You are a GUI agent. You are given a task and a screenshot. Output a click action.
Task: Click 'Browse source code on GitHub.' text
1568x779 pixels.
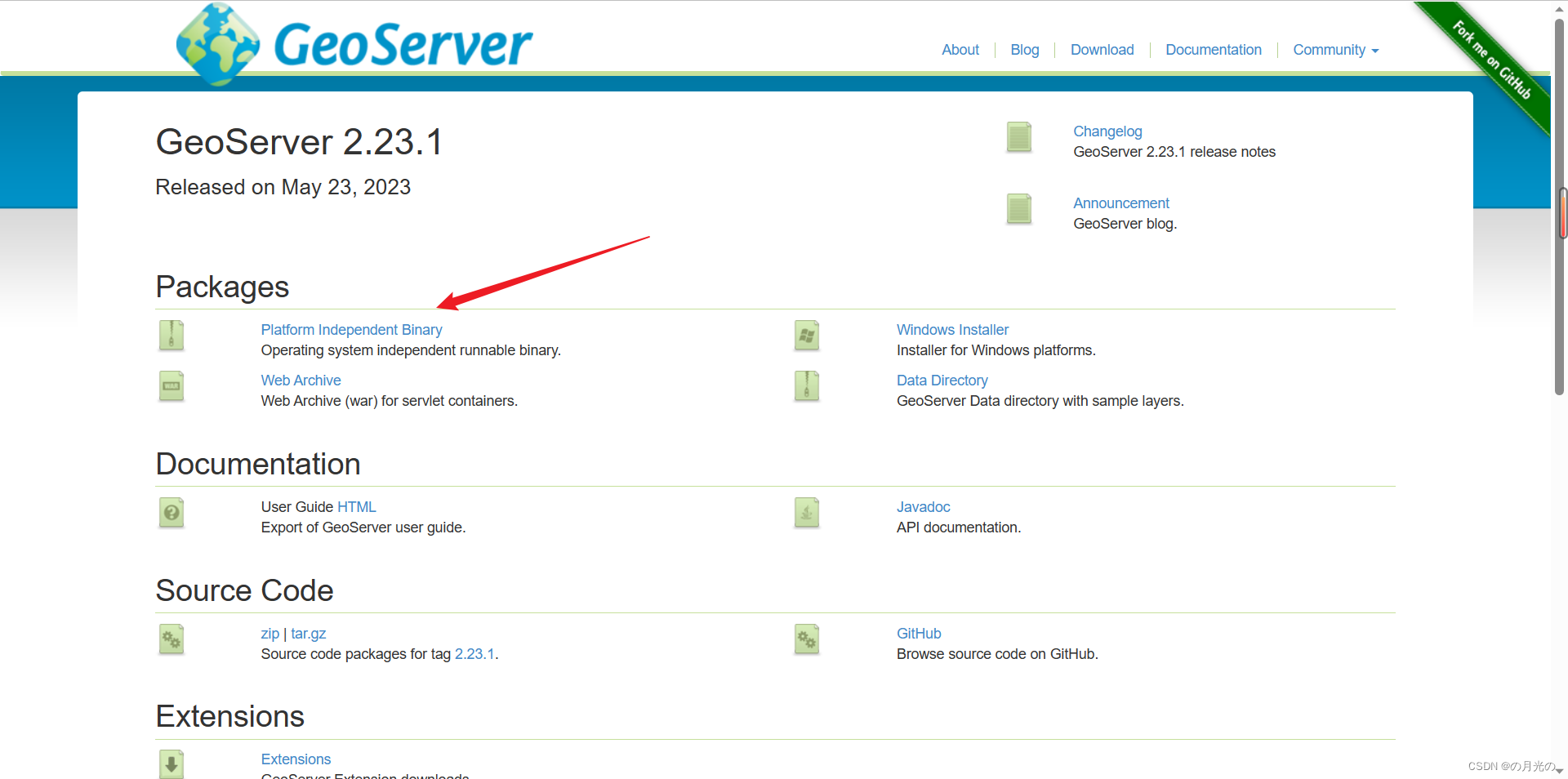(997, 654)
